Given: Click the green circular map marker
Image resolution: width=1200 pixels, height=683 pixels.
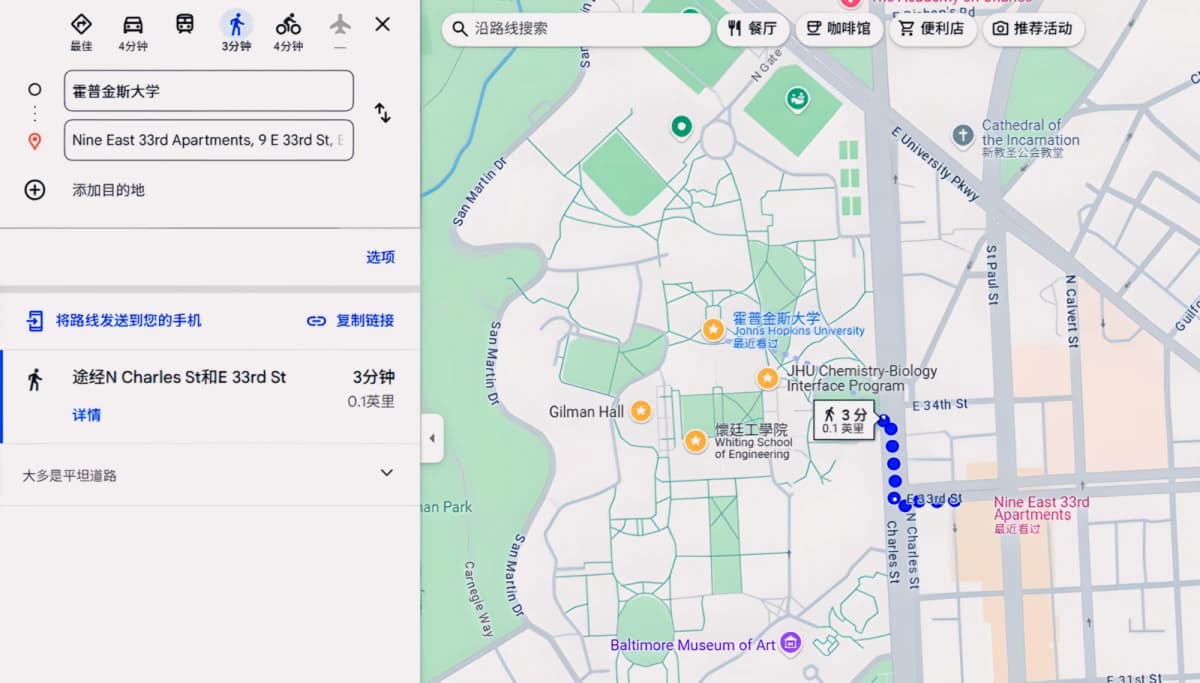Looking at the screenshot, I should pos(682,126).
